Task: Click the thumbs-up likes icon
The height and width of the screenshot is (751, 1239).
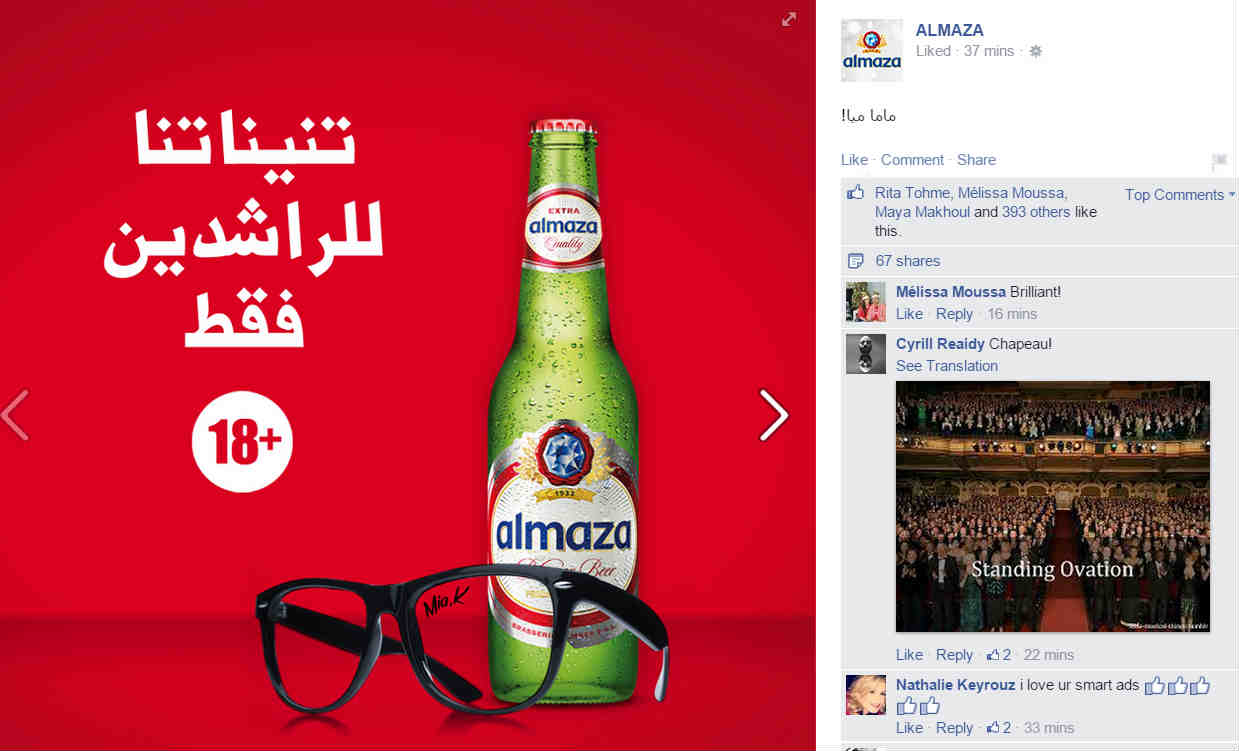Action: point(855,194)
